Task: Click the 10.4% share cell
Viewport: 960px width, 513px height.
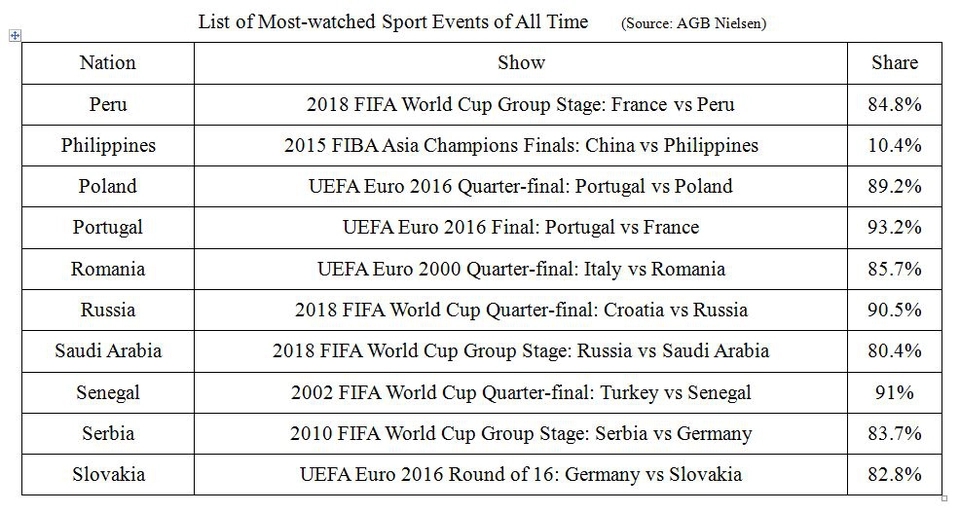Action: [894, 145]
